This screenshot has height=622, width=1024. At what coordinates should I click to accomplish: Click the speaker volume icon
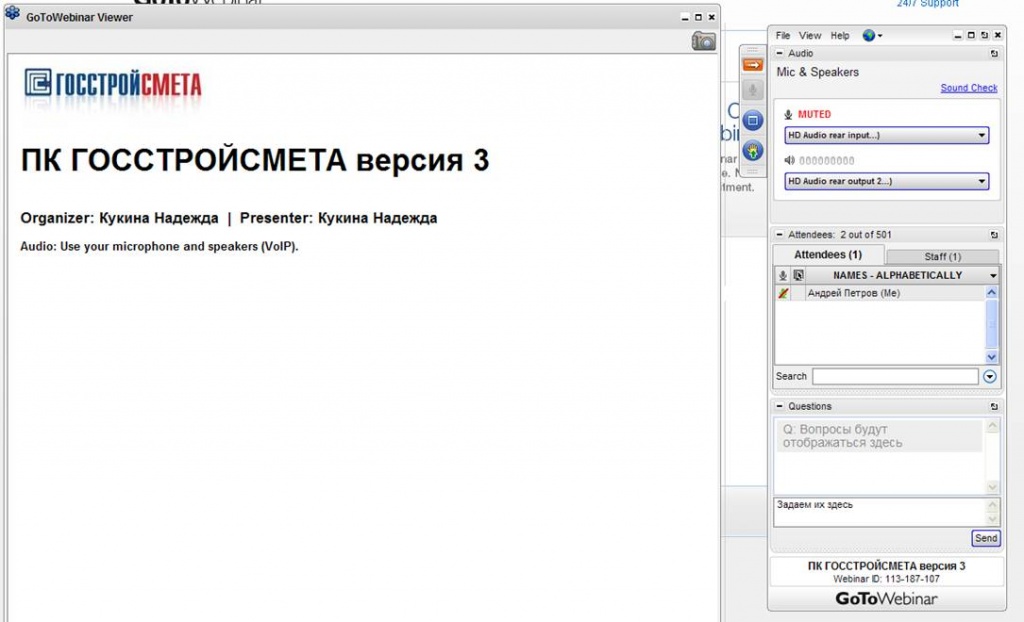(x=789, y=160)
